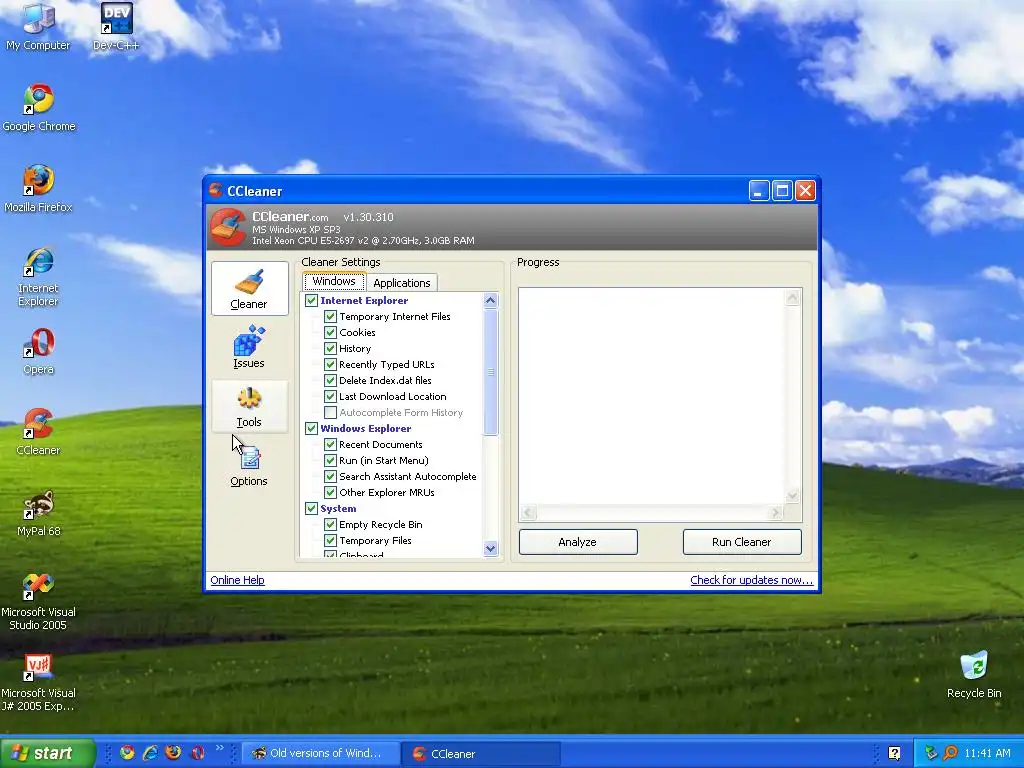Click the magnifier icon in system tray
This screenshot has width=1024, height=768.
click(x=950, y=753)
